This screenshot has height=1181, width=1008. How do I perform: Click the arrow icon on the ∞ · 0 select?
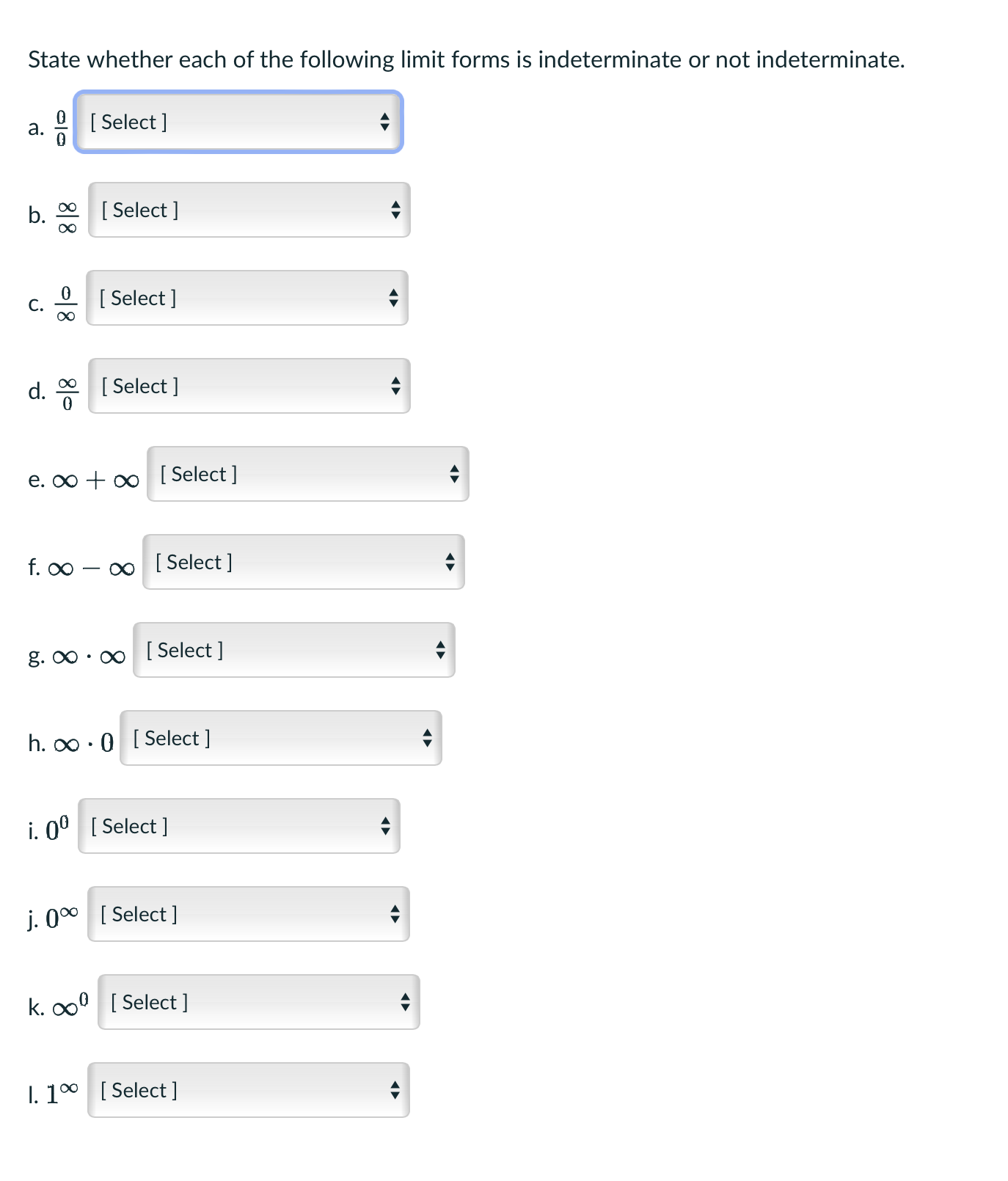tap(426, 738)
